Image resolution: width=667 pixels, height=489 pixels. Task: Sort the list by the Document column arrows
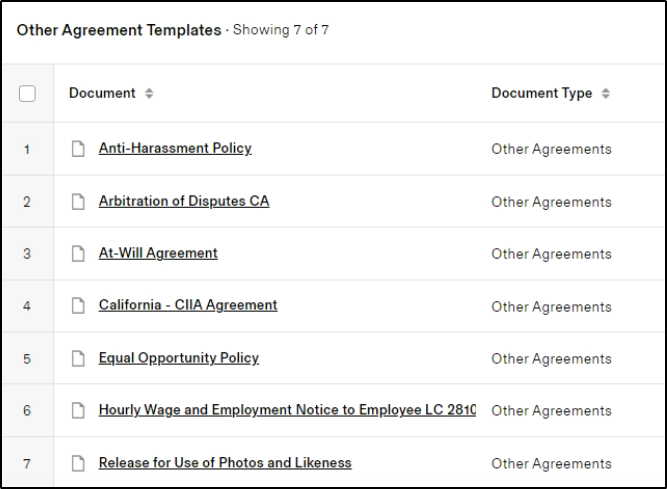[149, 94]
